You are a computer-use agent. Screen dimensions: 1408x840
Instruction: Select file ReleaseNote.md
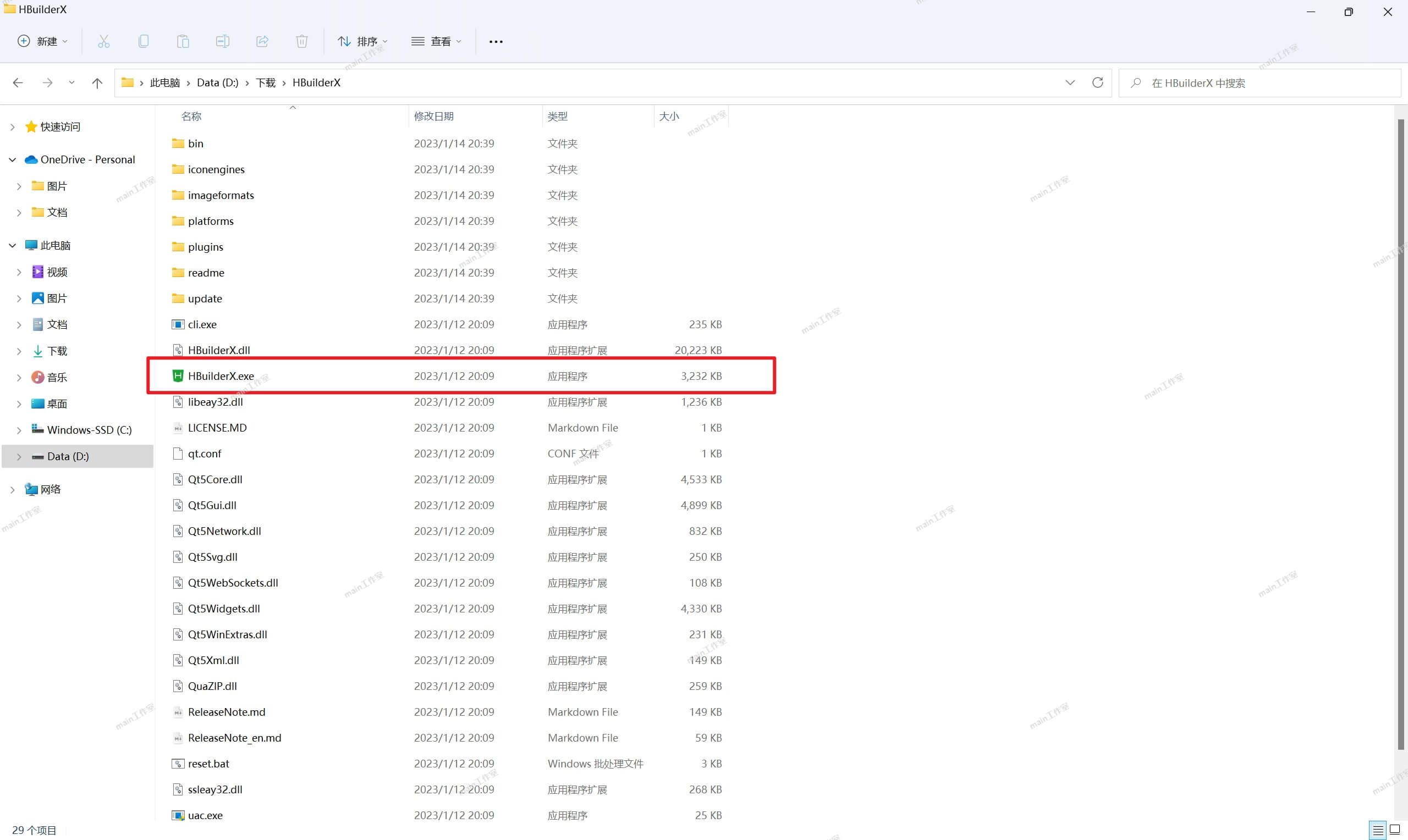click(x=227, y=712)
